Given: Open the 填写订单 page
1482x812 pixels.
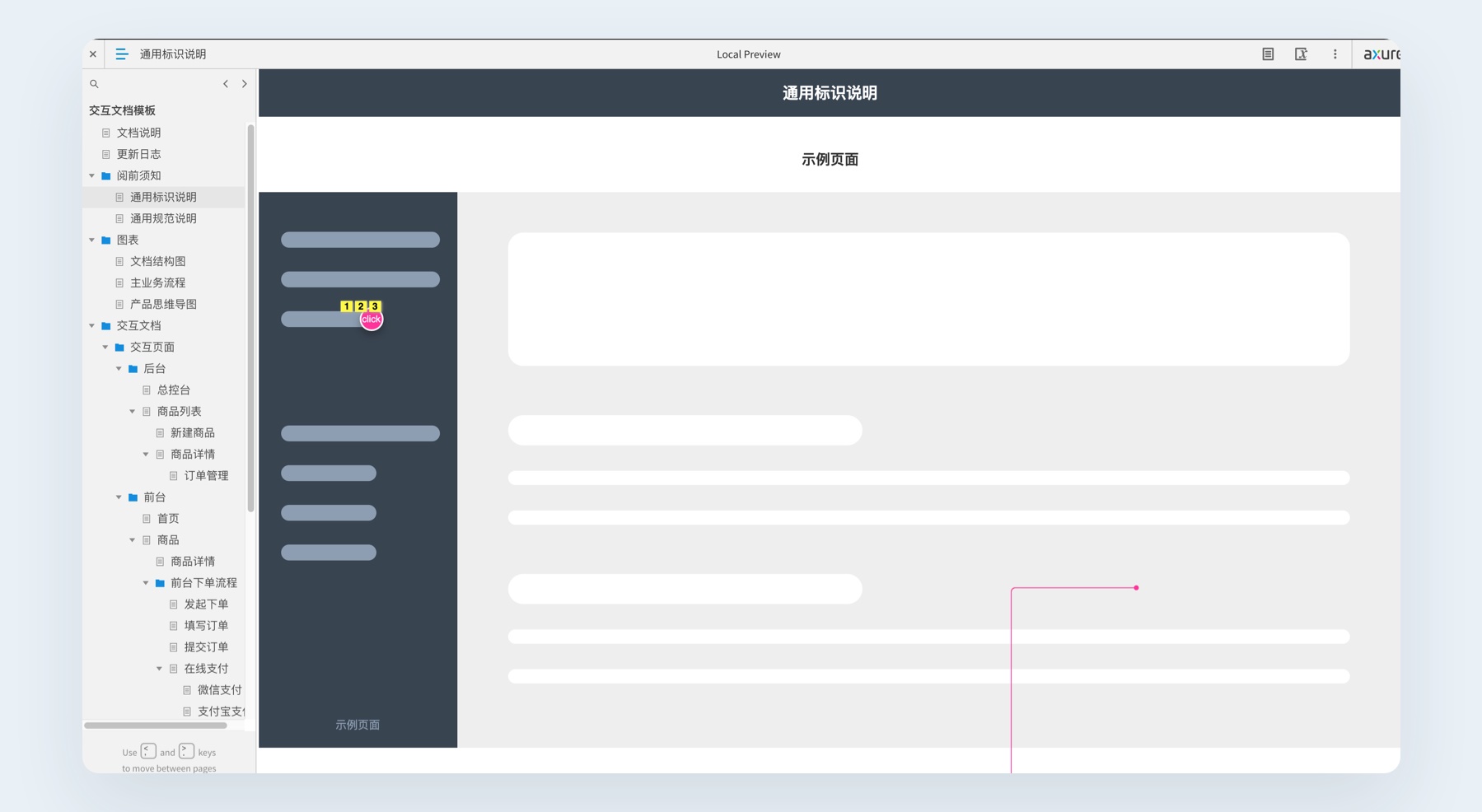Looking at the screenshot, I should pos(206,626).
